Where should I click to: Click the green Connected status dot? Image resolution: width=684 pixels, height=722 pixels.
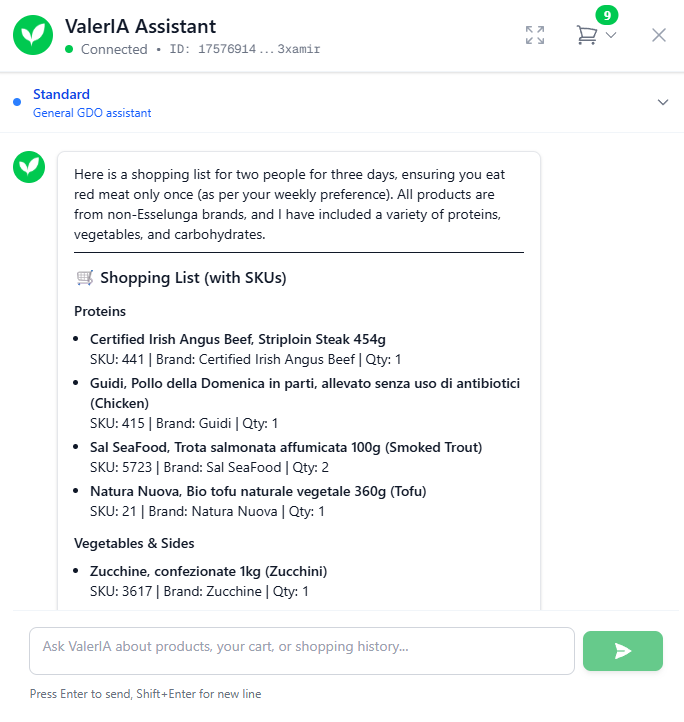(x=69, y=49)
